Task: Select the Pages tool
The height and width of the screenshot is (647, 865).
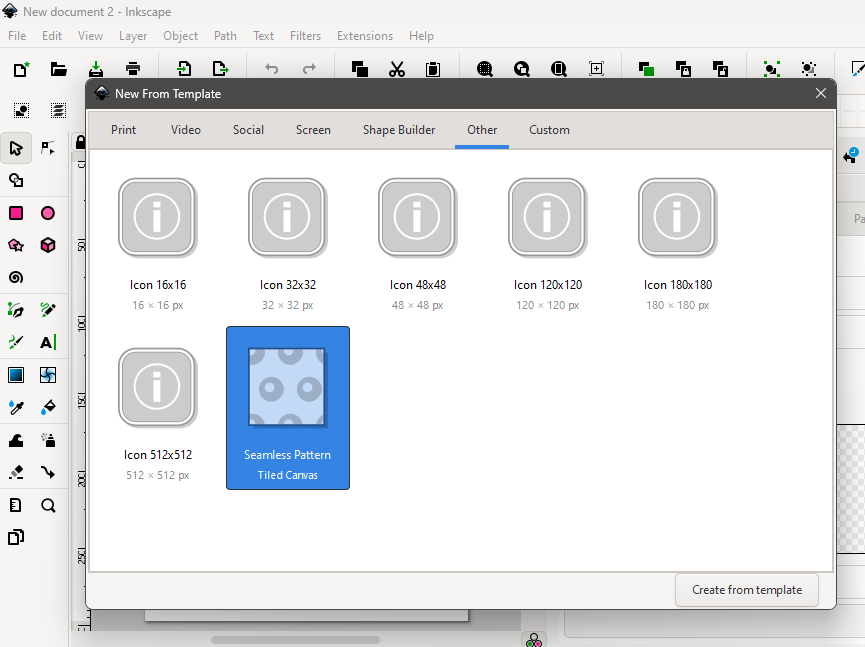Action: [x=16, y=537]
